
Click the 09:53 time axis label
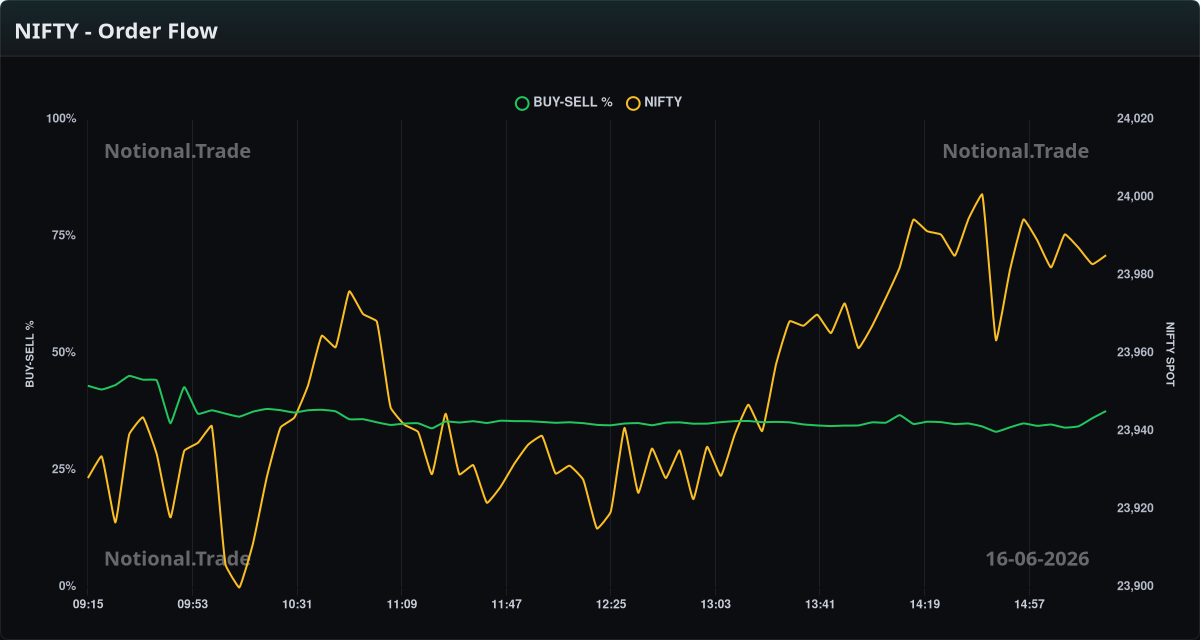(x=192, y=604)
